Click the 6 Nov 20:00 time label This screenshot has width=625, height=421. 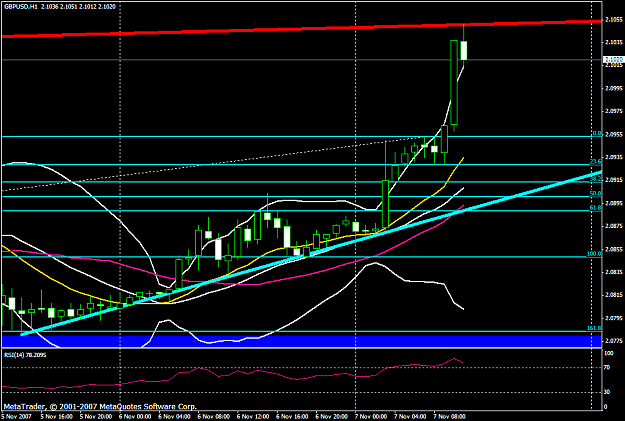(x=332, y=417)
